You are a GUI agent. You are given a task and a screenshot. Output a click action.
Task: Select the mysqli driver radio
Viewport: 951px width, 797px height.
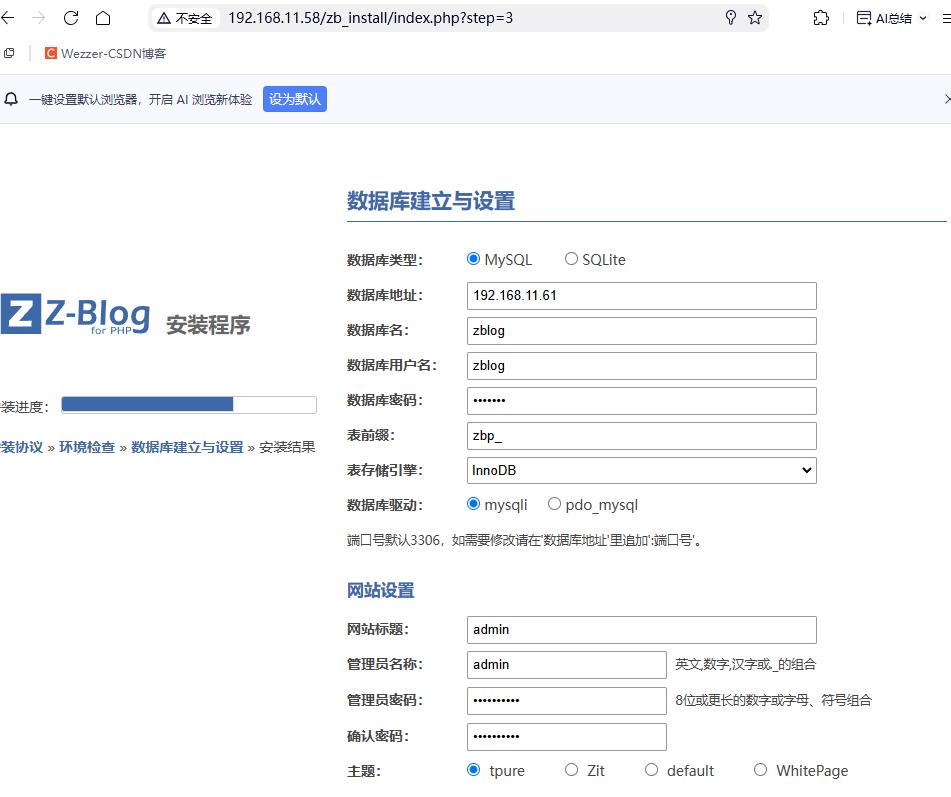pyautogui.click(x=473, y=504)
